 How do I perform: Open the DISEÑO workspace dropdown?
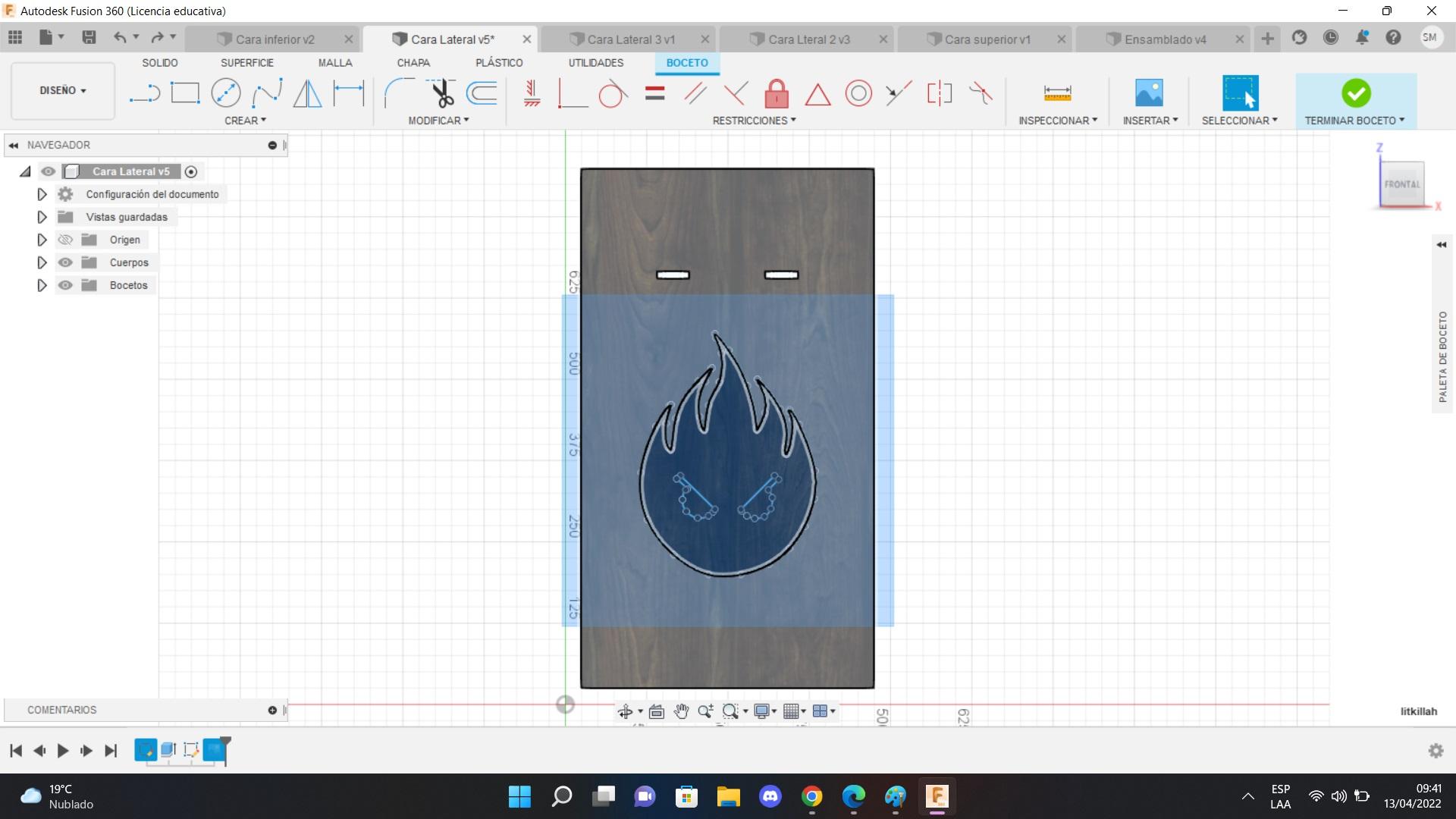63,90
